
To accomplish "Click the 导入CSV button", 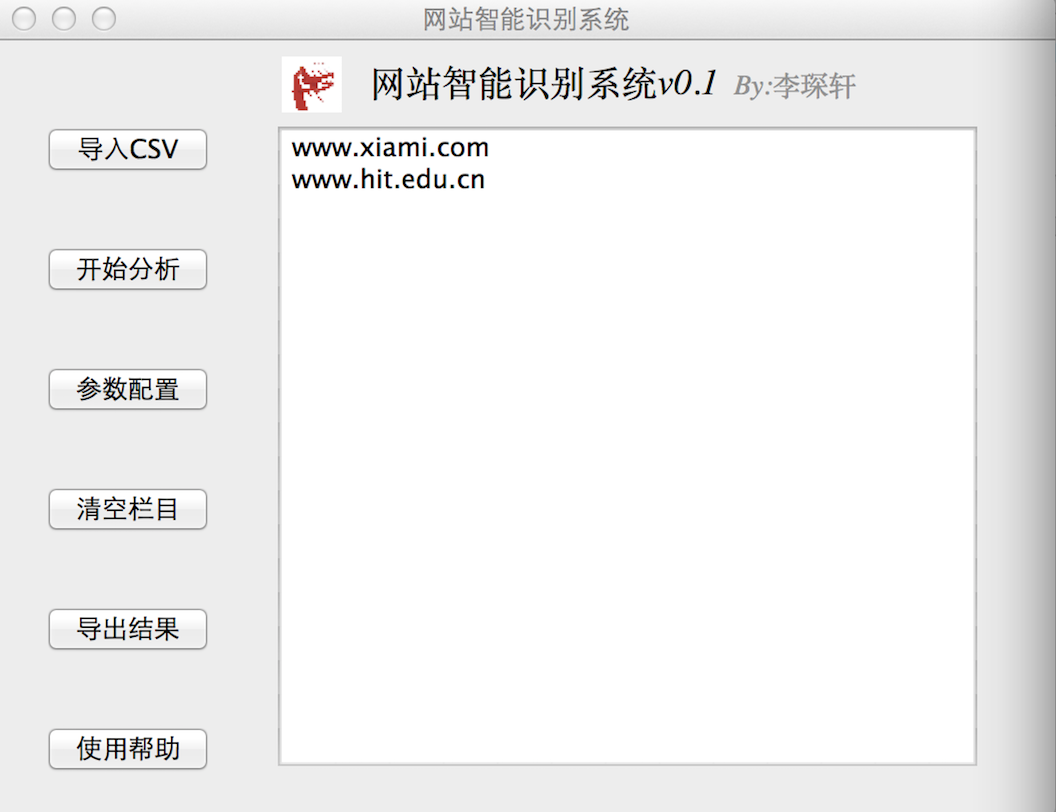I will (128, 149).
